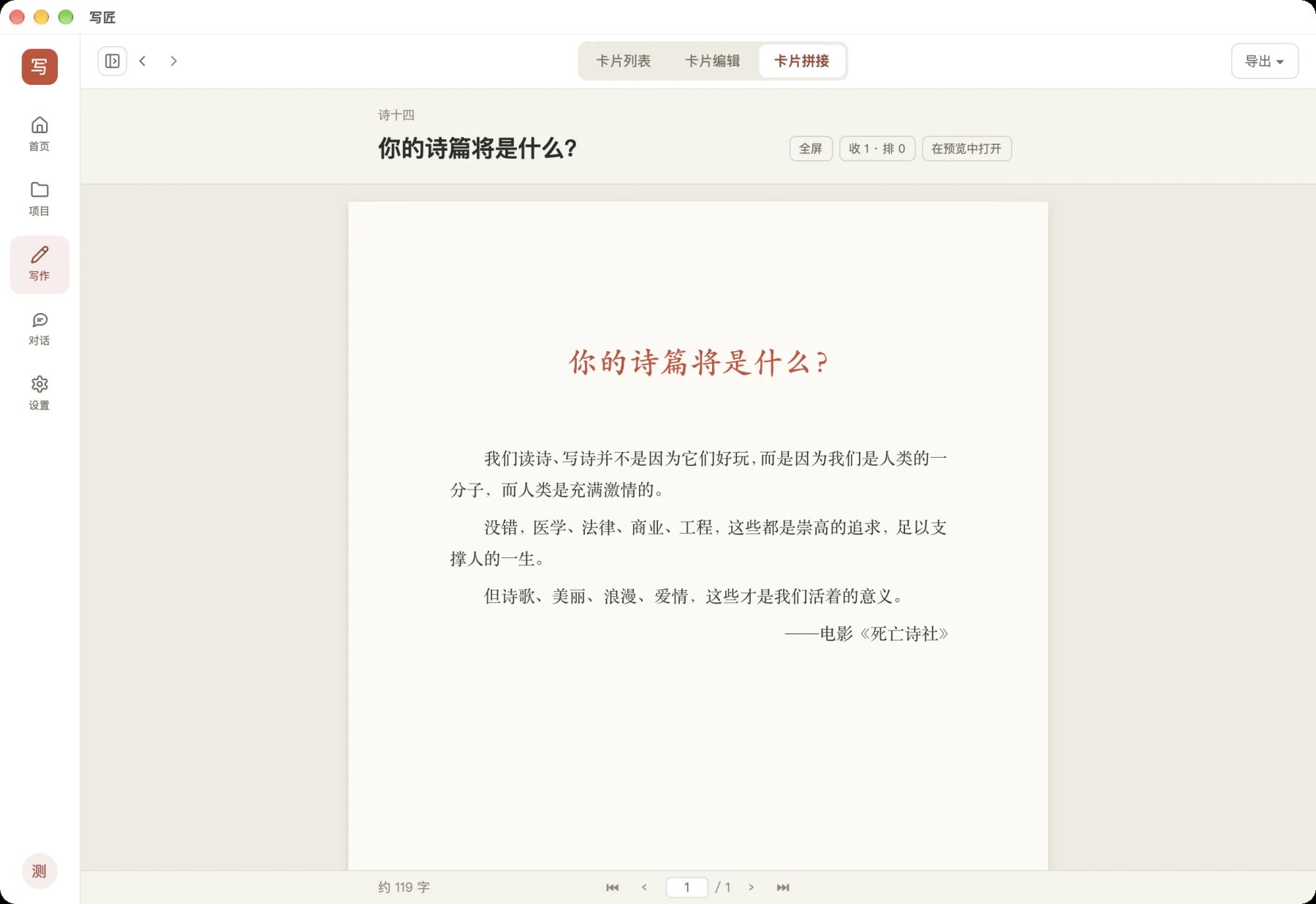This screenshot has height=904, width=1316.
Task: Open the 导出 export dropdown
Action: pos(1265,61)
